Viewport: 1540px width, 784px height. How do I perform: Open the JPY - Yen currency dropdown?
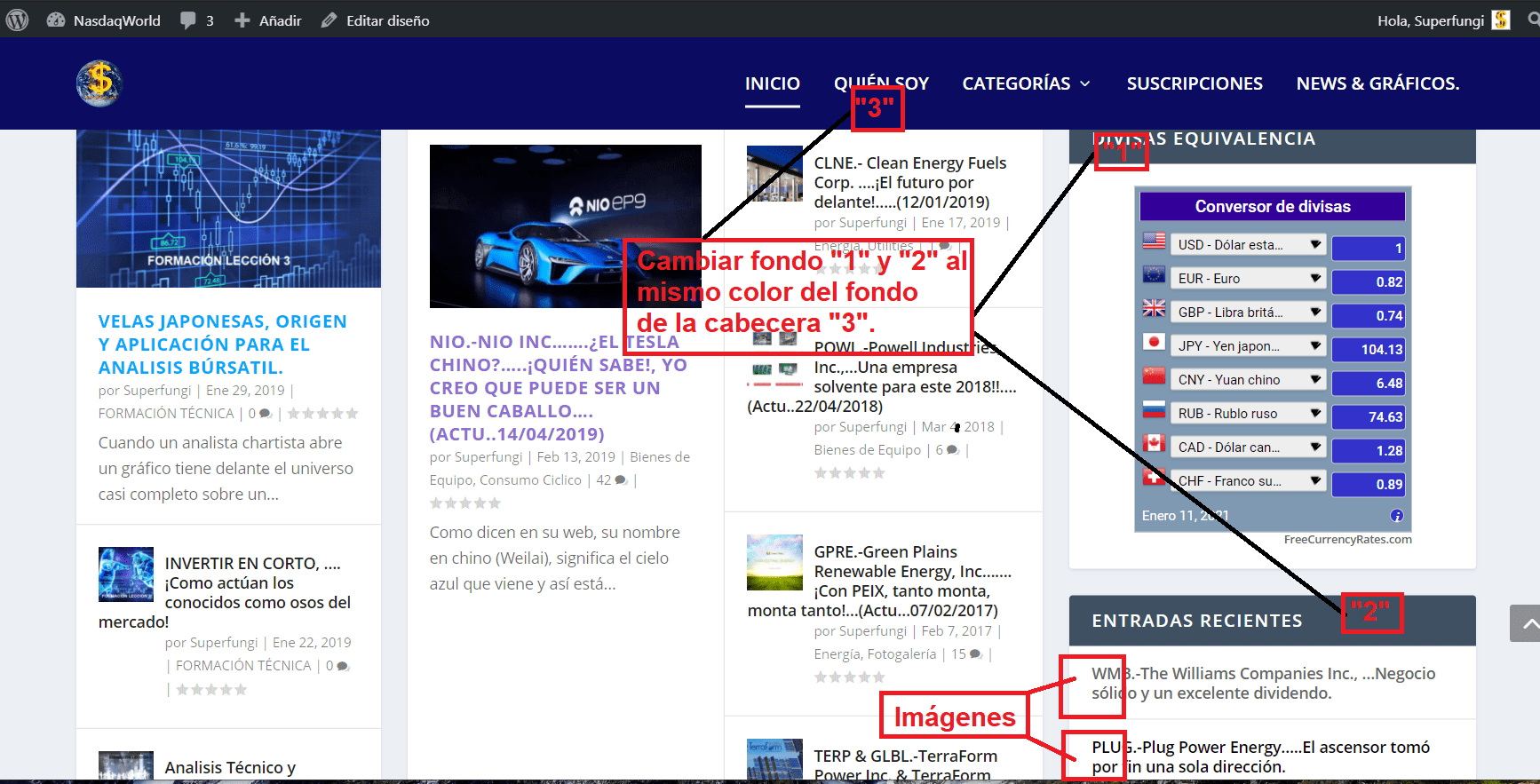pos(1249,346)
